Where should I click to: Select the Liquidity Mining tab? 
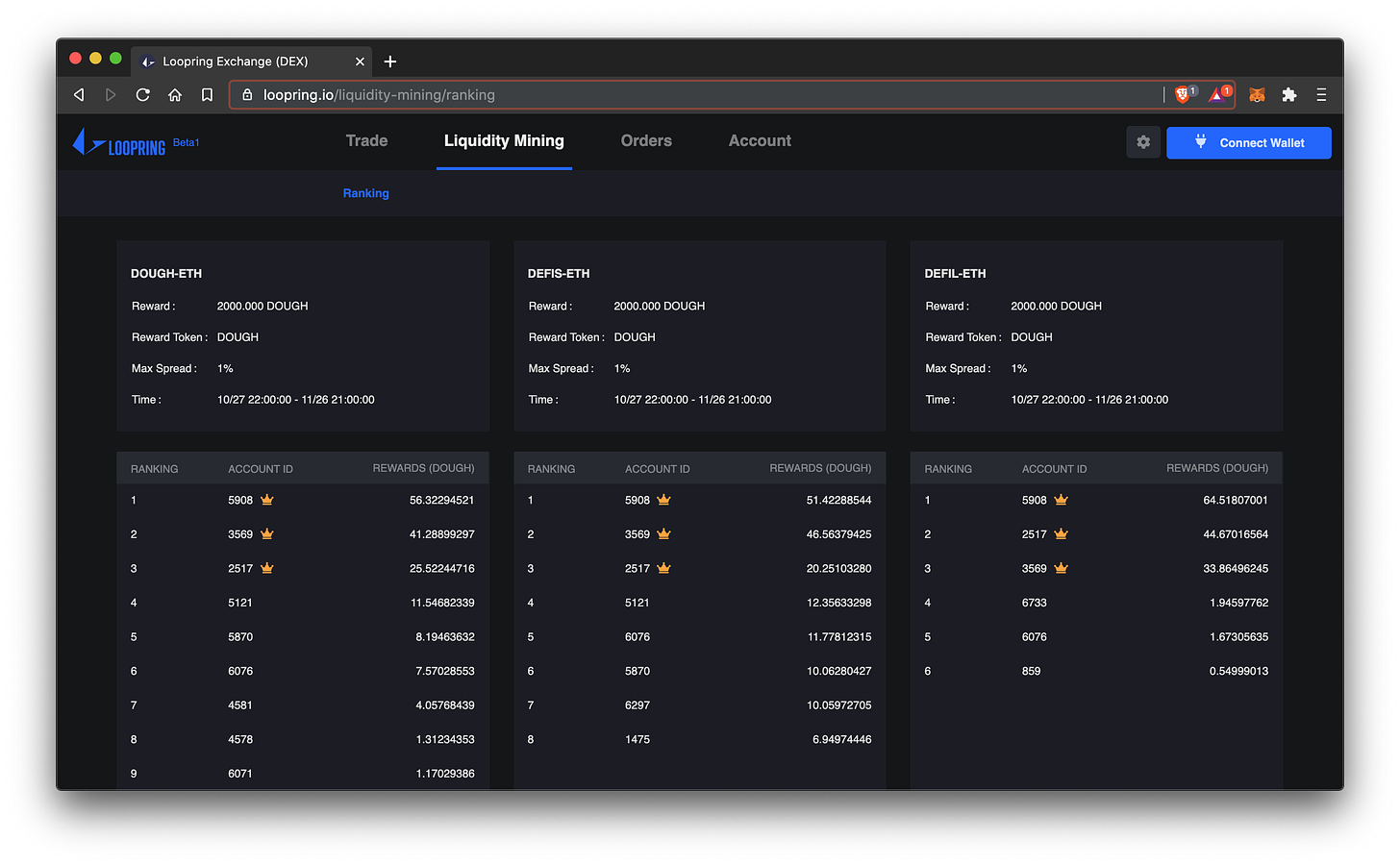point(504,140)
